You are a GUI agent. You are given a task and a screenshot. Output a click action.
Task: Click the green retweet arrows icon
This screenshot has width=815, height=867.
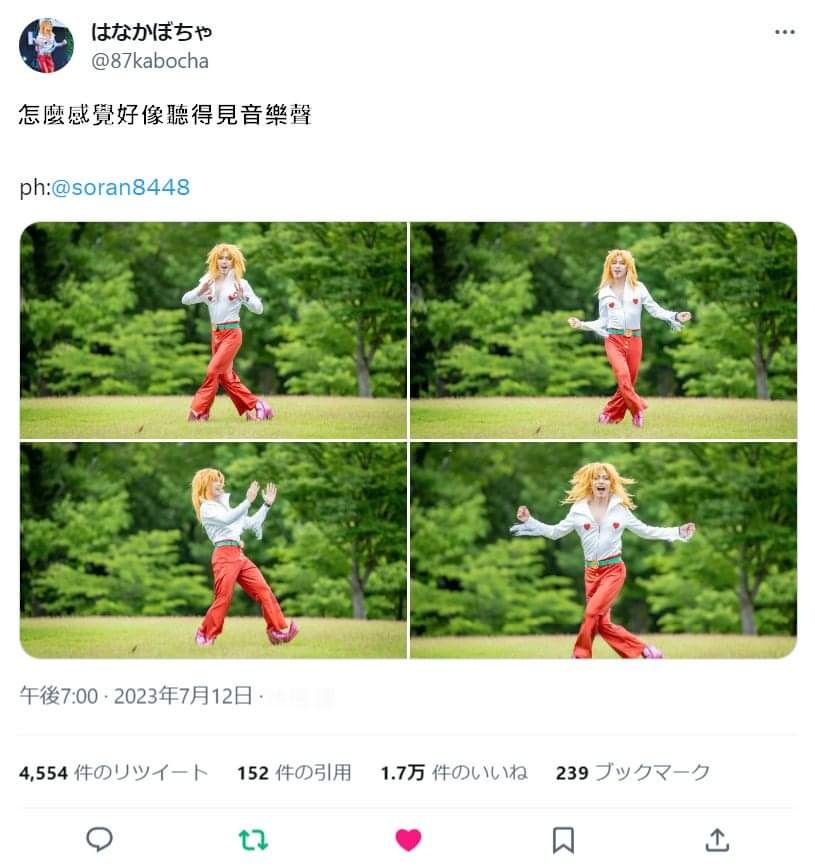[253, 840]
